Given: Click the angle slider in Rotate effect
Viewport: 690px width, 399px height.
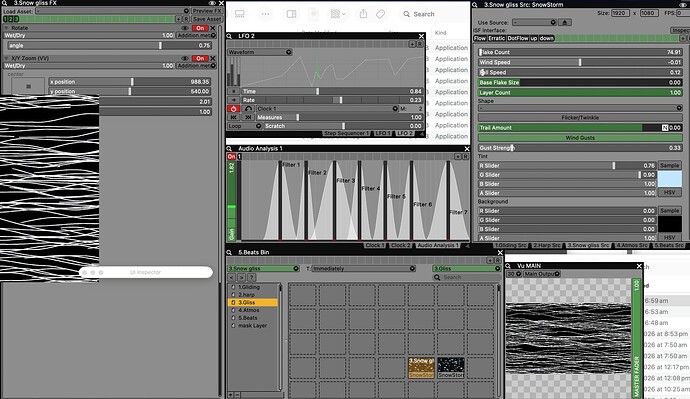Looking at the screenshot, I should pyautogui.click(x=110, y=46).
